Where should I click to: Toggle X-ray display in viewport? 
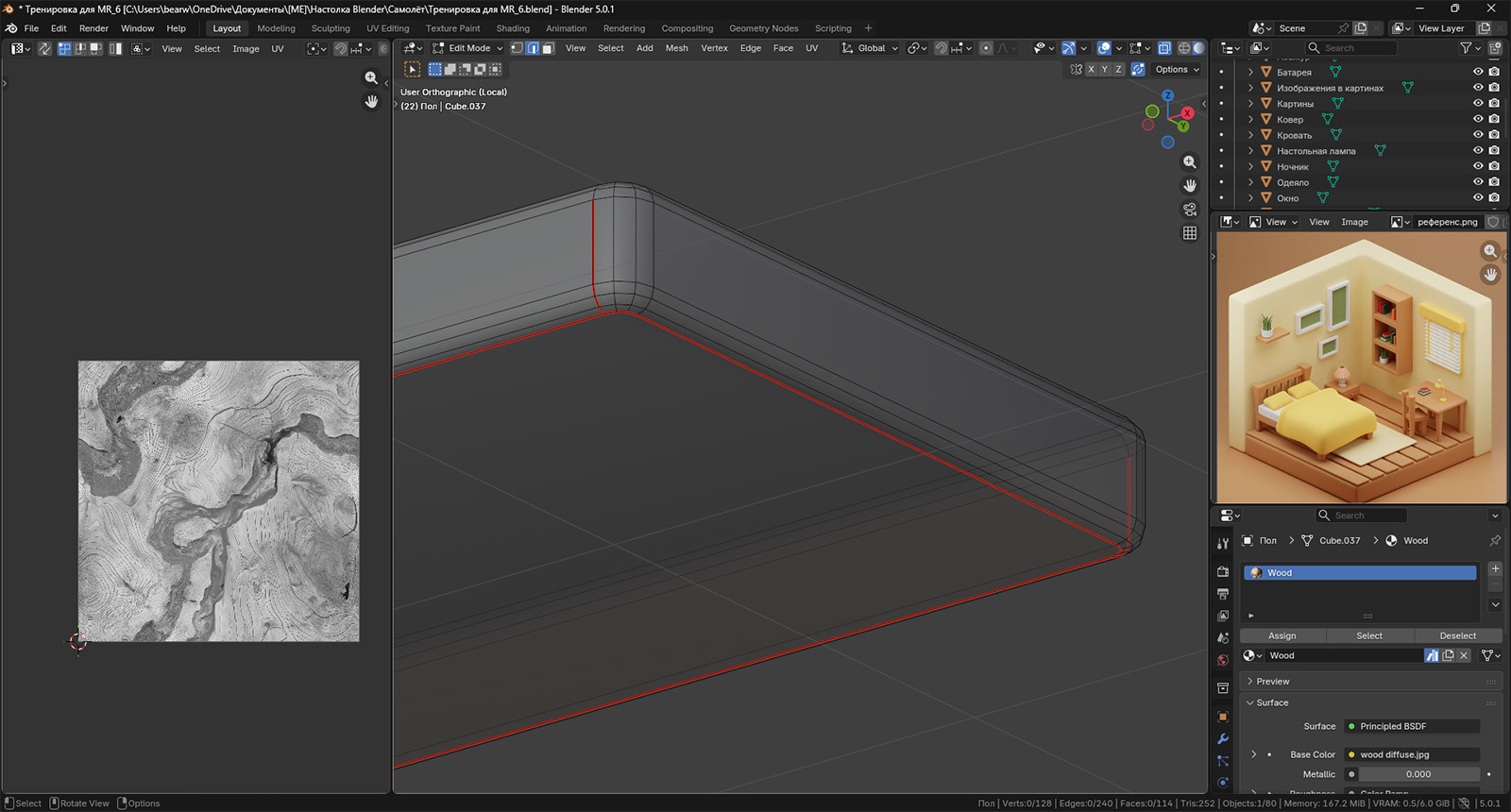click(1164, 48)
